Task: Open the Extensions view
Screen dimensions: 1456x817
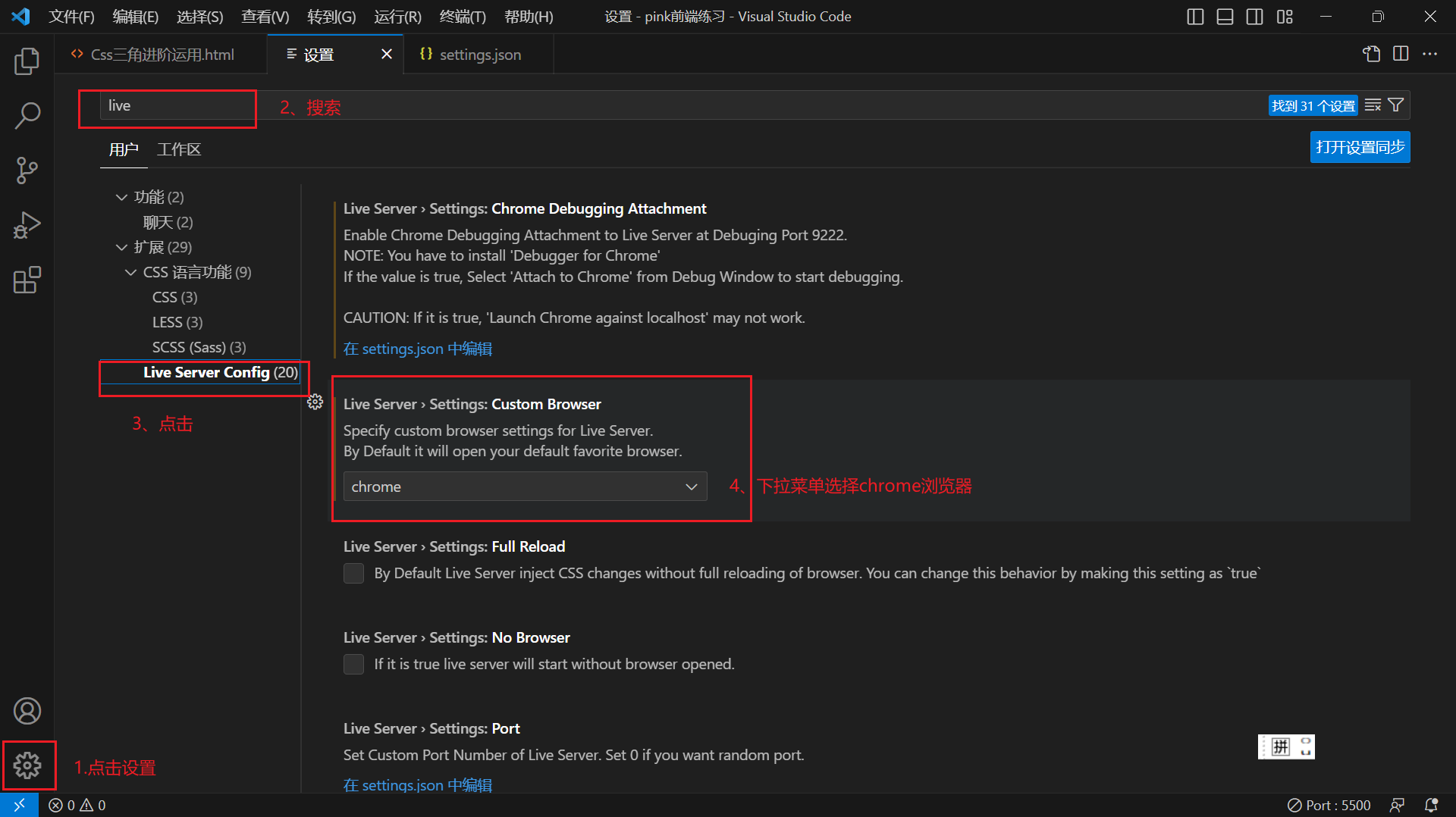Action: [27, 280]
